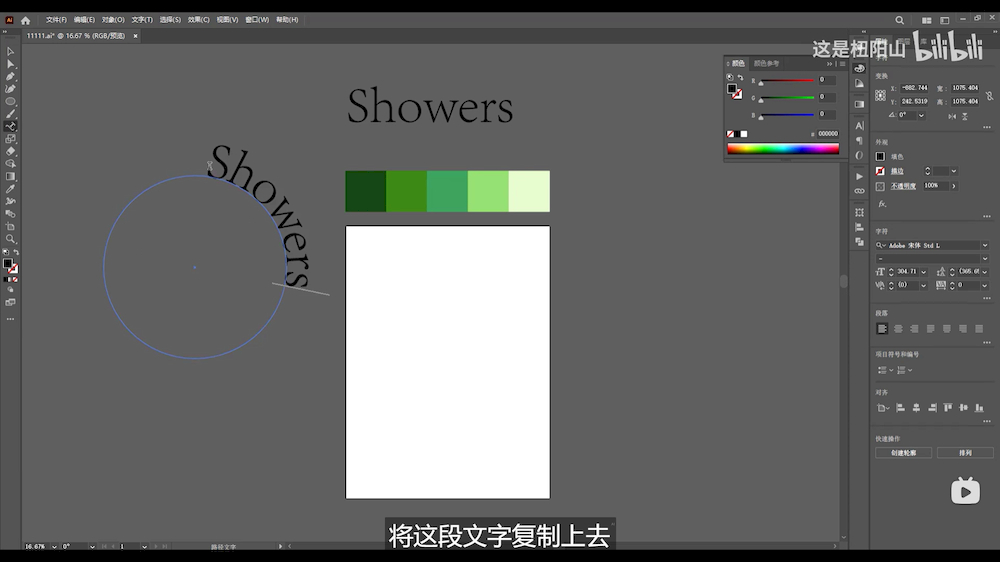The height and width of the screenshot is (562, 1000).
Task: Open the tracking dropdown
Action: [x=985, y=286]
